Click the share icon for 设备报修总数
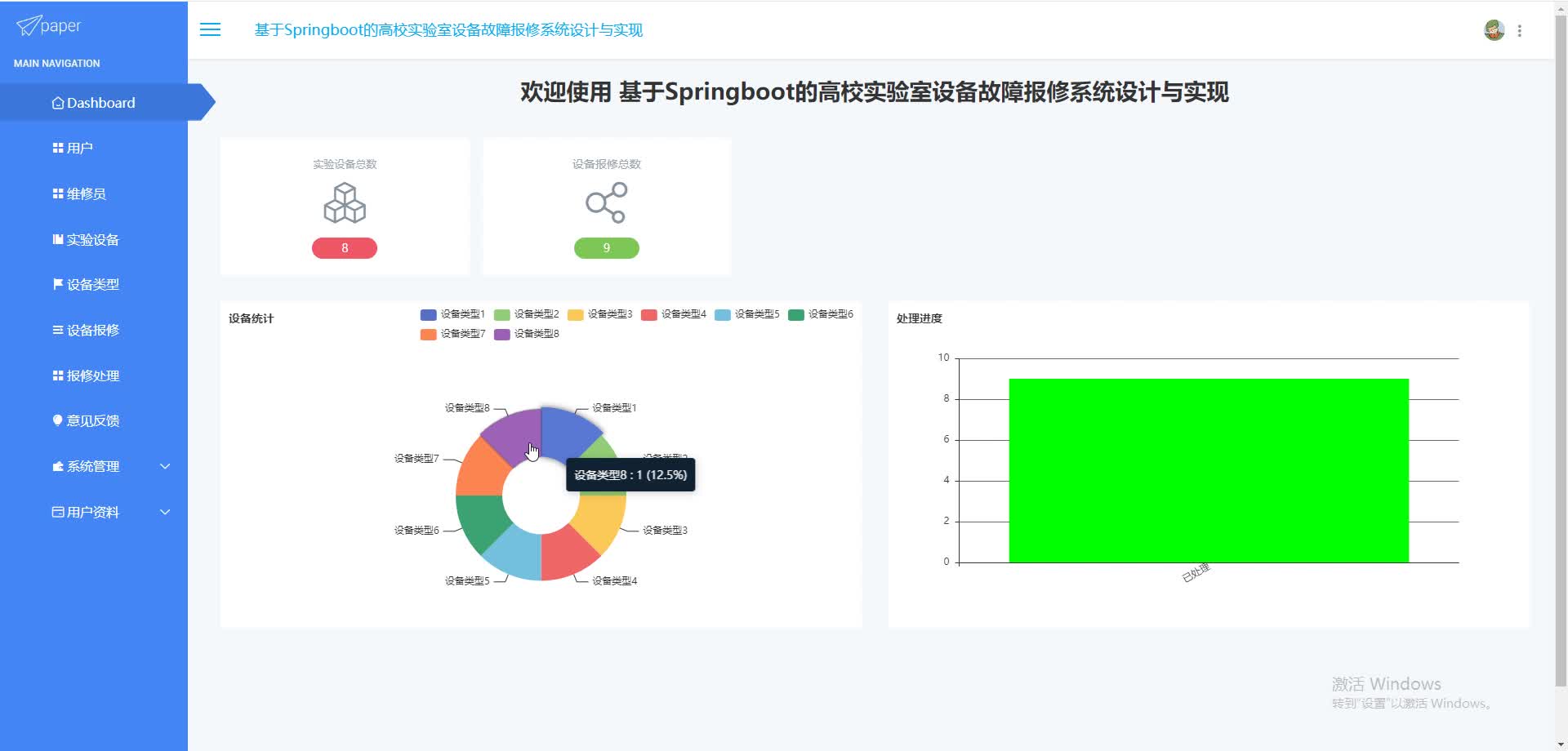Screen dimensions: 1568x751 click(x=606, y=202)
